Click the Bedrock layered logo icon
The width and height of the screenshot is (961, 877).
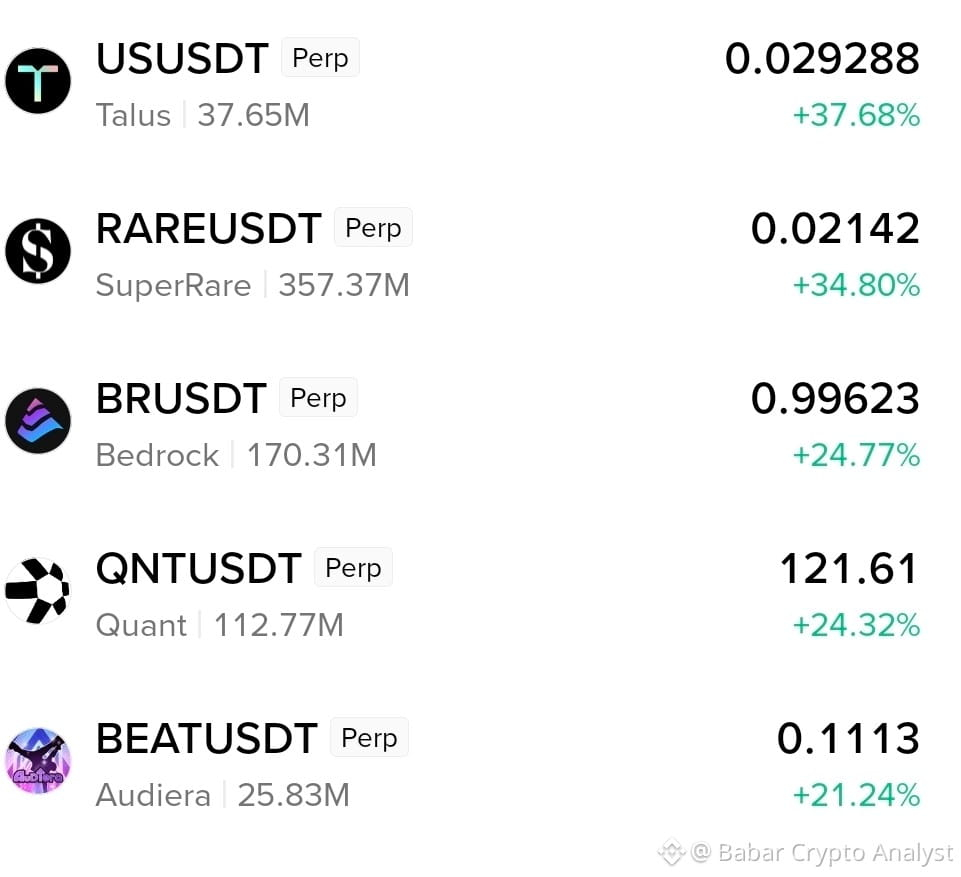pyautogui.click(x=38, y=421)
